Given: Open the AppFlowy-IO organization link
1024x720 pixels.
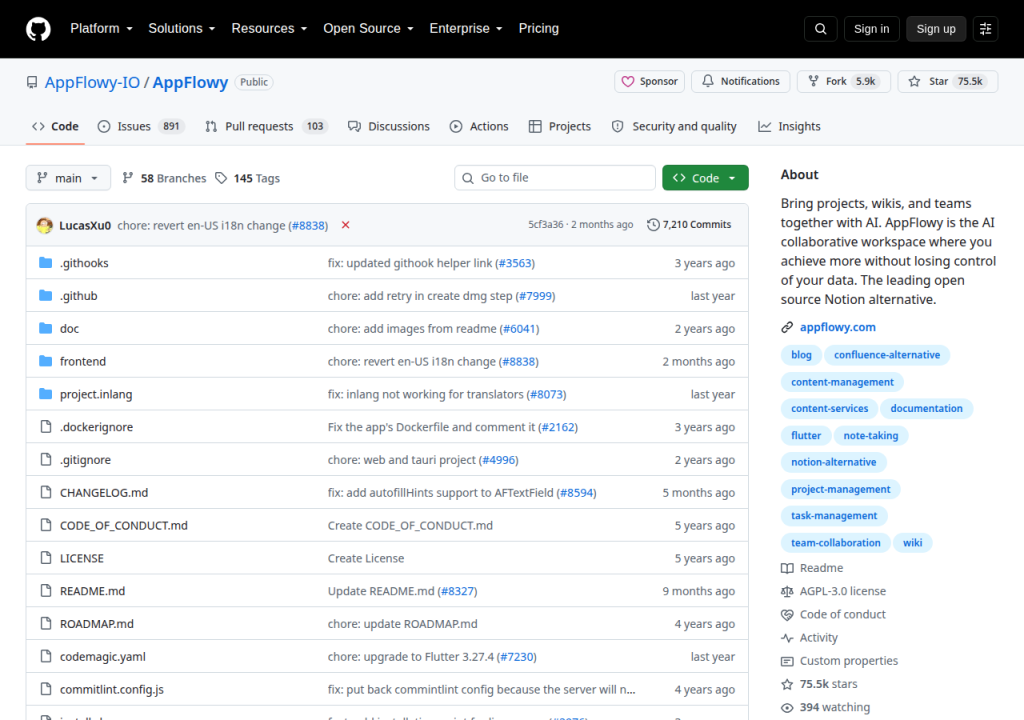Looking at the screenshot, I should click(92, 83).
